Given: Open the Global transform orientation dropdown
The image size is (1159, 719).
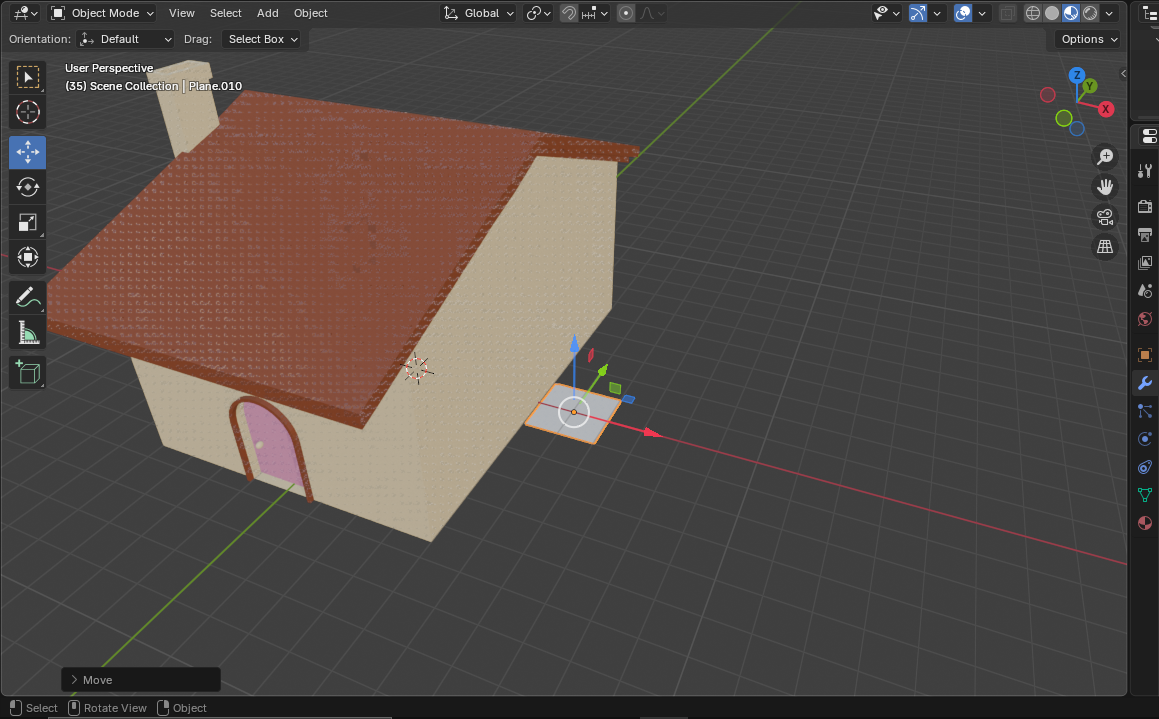Looking at the screenshot, I should click(x=478, y=13).
